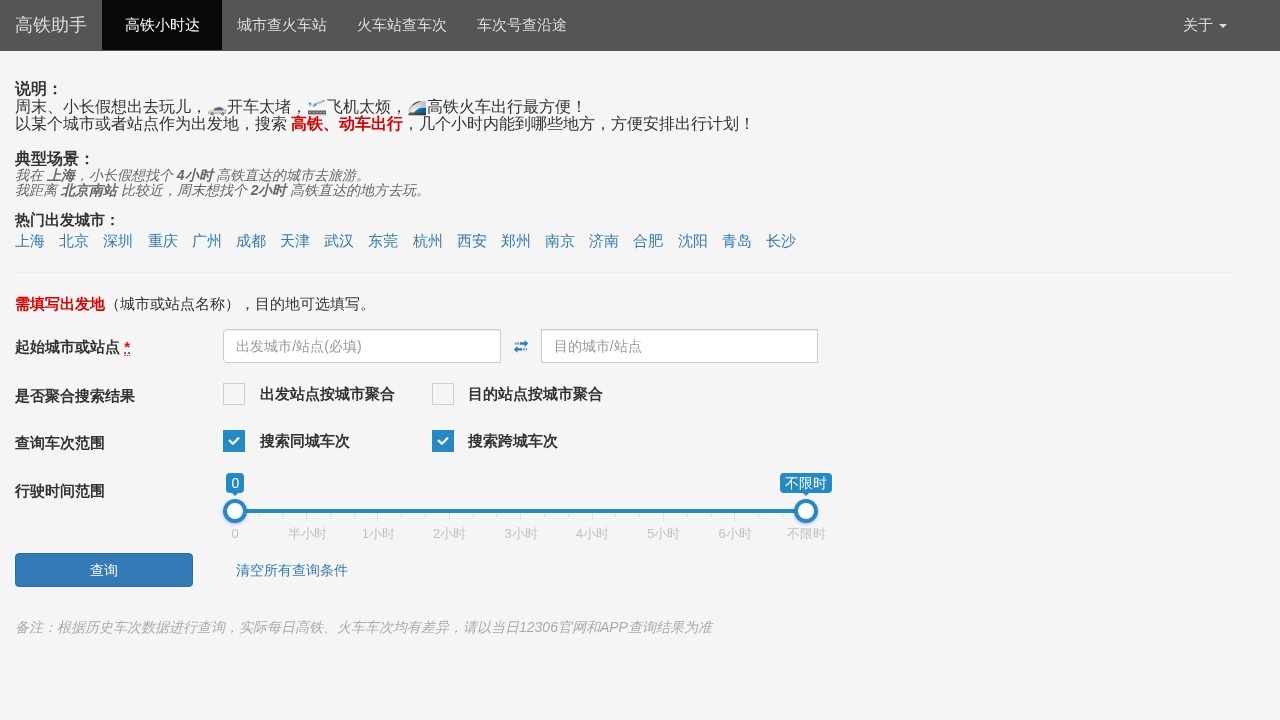Disable 搜索跨城车次 checkbox
This screenshot has width=1280, height=720.
coord(443,441)
